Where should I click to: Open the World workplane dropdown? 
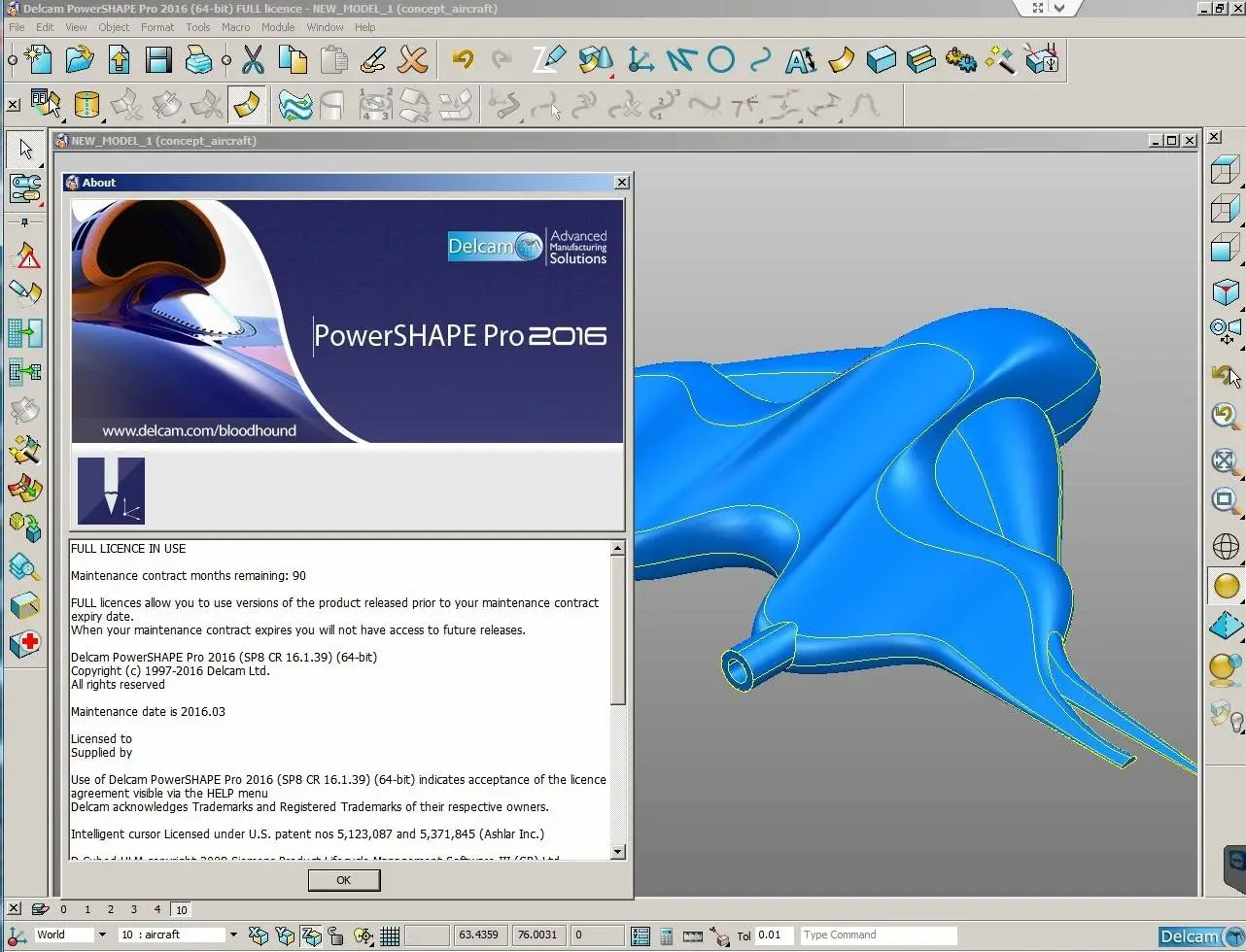click(102, 935)
